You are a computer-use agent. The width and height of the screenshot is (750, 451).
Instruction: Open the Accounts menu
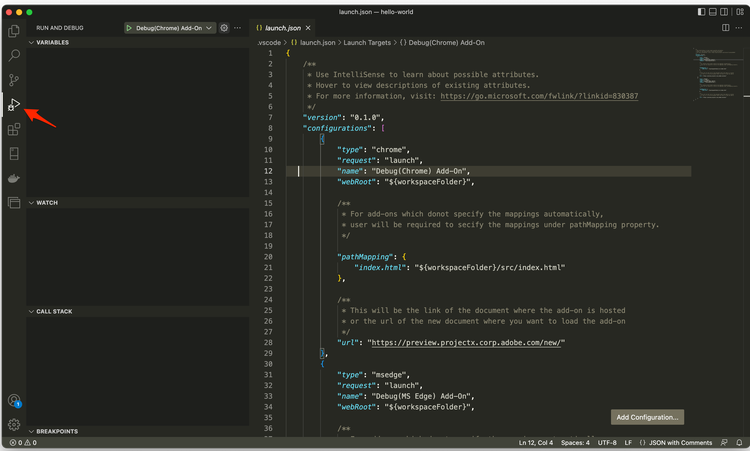(x=14, y=400)
